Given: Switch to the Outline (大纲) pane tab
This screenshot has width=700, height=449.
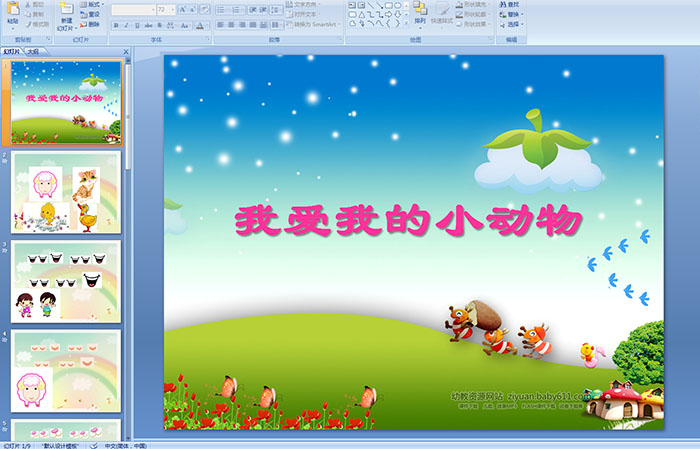Looking at the screenshot, I should [x=33, y=52].
